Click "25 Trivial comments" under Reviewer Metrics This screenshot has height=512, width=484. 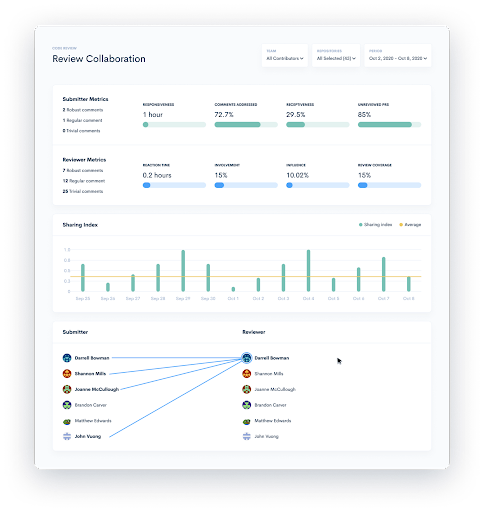tap(83, 191)
